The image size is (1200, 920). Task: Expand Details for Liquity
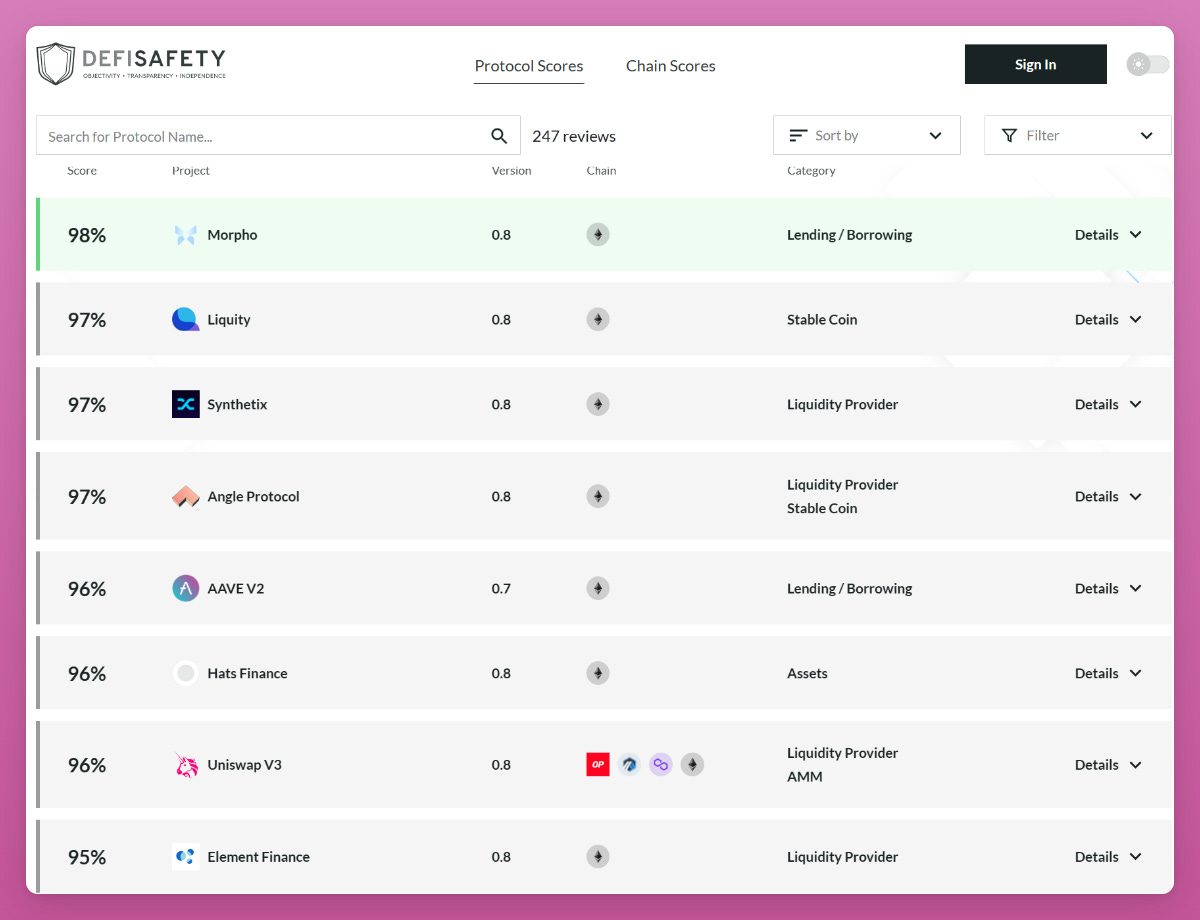[x=1108, y=320]
